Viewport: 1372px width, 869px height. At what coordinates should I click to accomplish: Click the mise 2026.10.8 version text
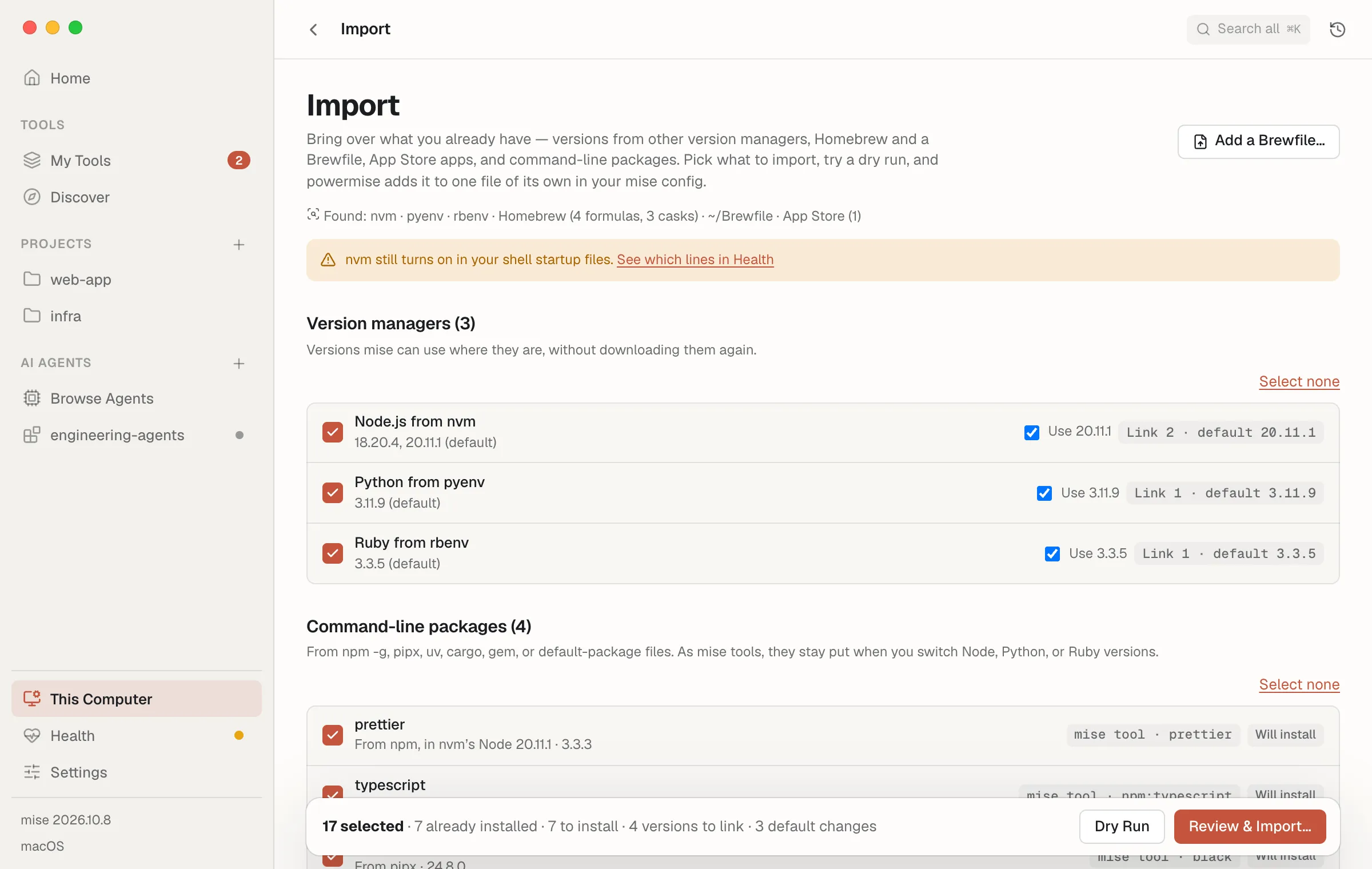tap(66, 820)
